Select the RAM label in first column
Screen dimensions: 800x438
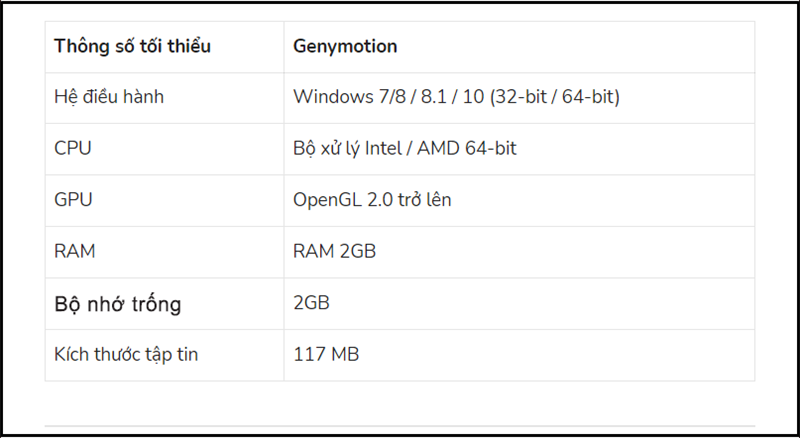click(75, 251)
